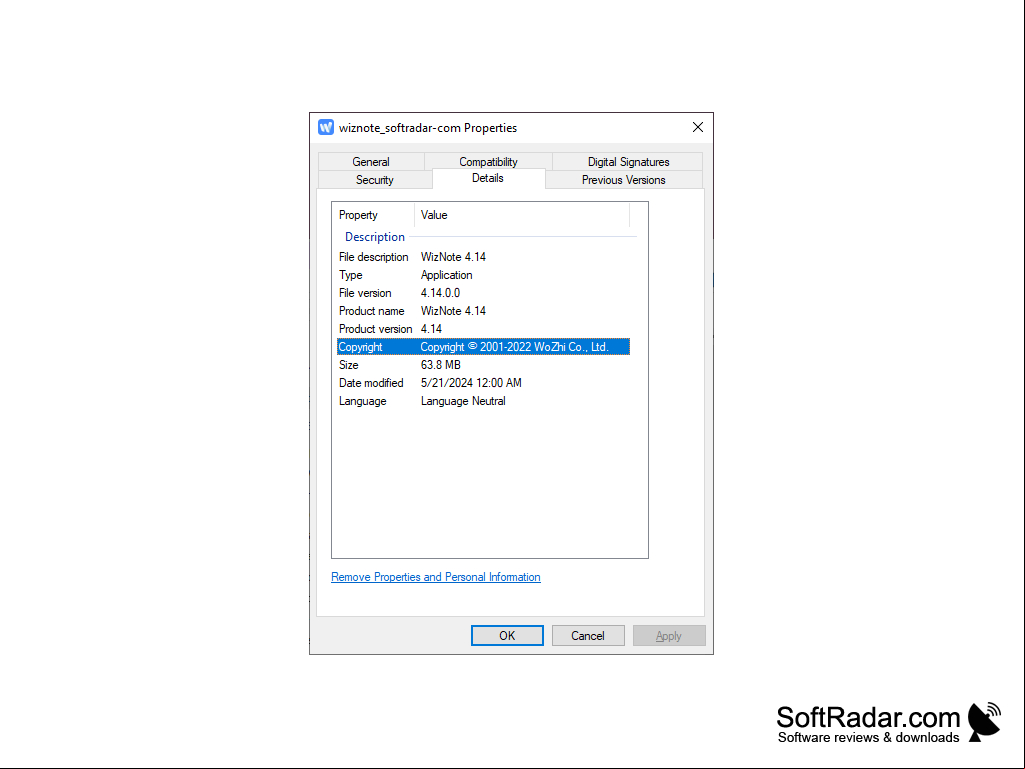Select the highlighted Copyright row
1025x769 pixels.
pos(483,347)
